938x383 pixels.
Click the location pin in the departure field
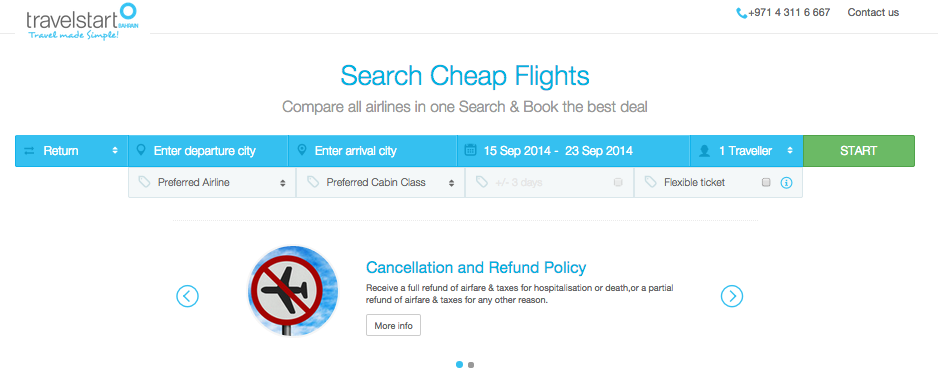pyautogui.click(x=141, y=150)
